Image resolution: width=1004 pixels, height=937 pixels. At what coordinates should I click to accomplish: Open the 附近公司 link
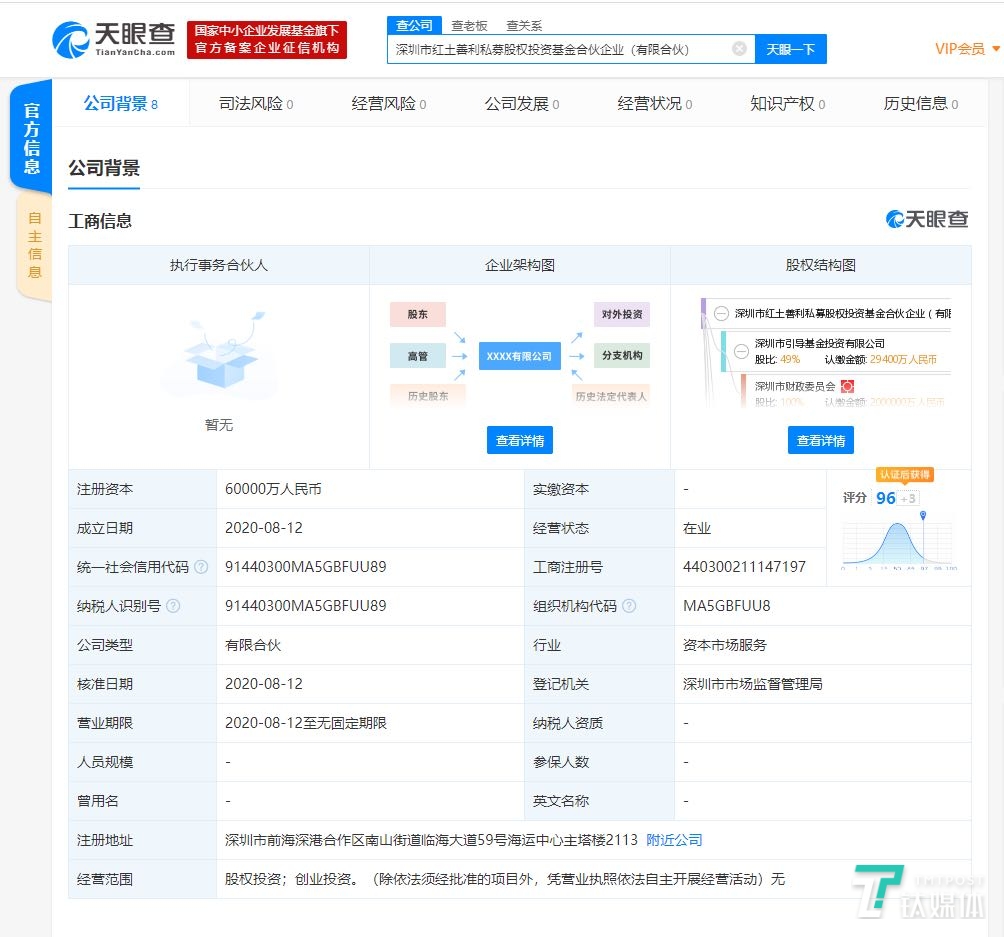click(x=674, y=840)
